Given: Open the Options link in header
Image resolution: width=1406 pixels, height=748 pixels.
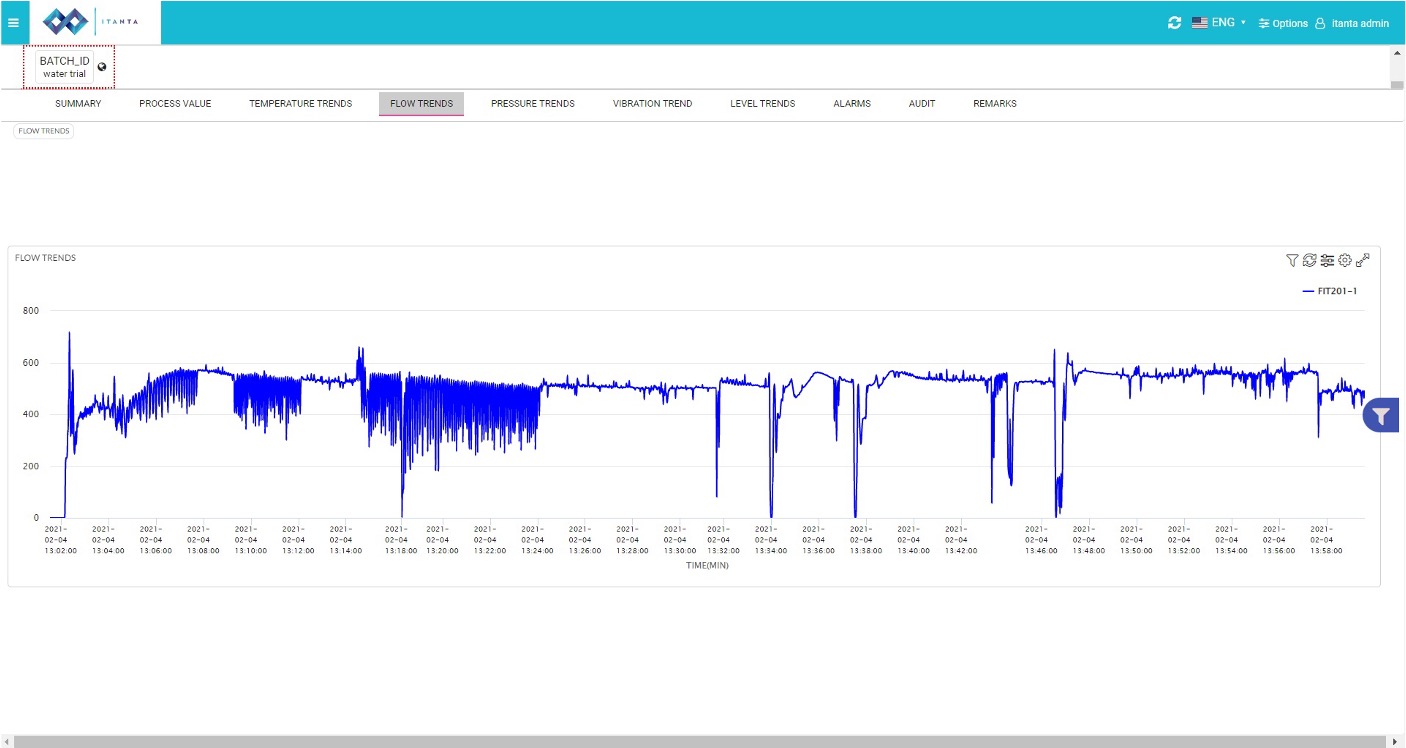Looking at the screenshot, I should click(1283, 23).
